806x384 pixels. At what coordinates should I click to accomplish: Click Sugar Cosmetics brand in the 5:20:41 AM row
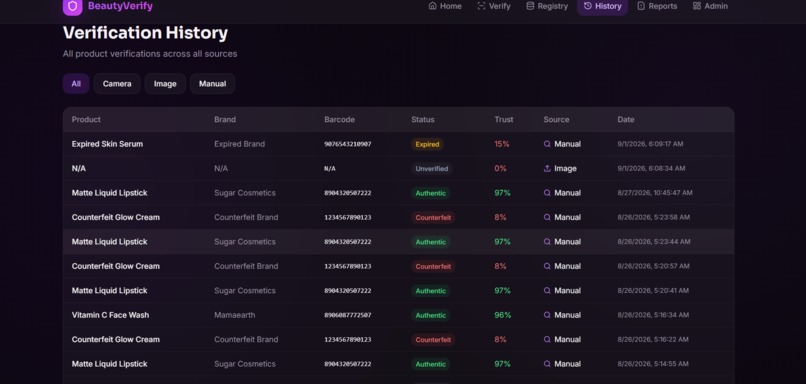[x=245, y=290]
